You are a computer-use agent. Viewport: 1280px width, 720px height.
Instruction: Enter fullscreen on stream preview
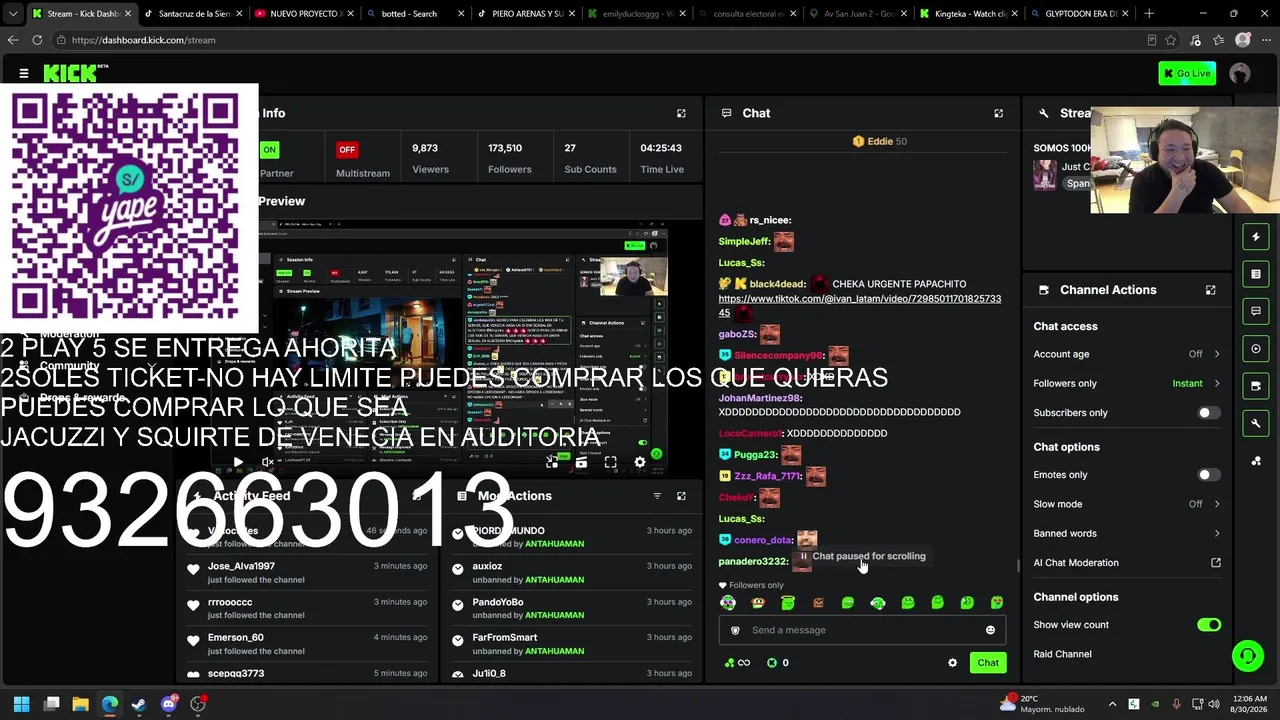click(610, 462)
